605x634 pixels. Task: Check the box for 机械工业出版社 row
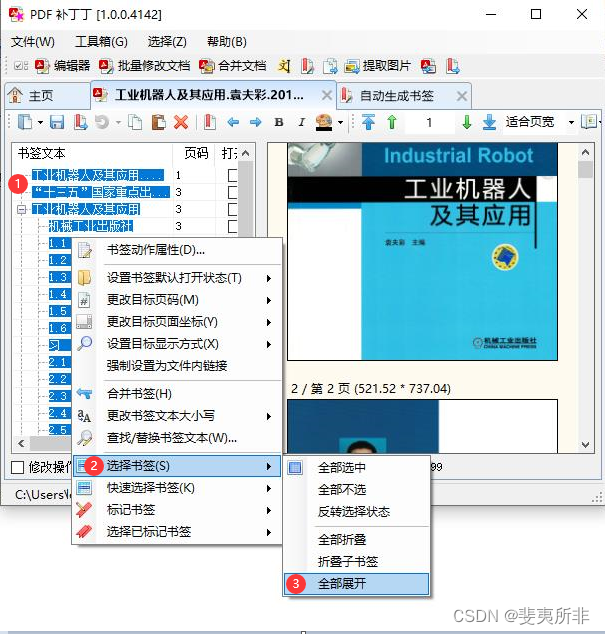point(232,226)
